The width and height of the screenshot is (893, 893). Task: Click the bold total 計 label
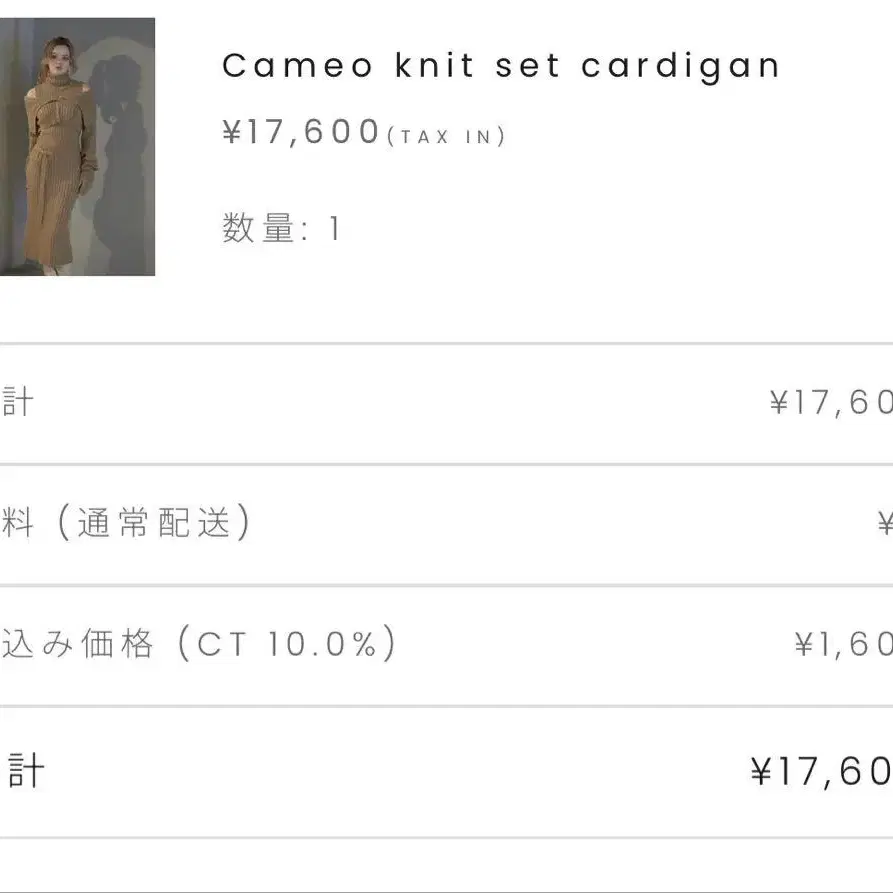click(26, 771)
